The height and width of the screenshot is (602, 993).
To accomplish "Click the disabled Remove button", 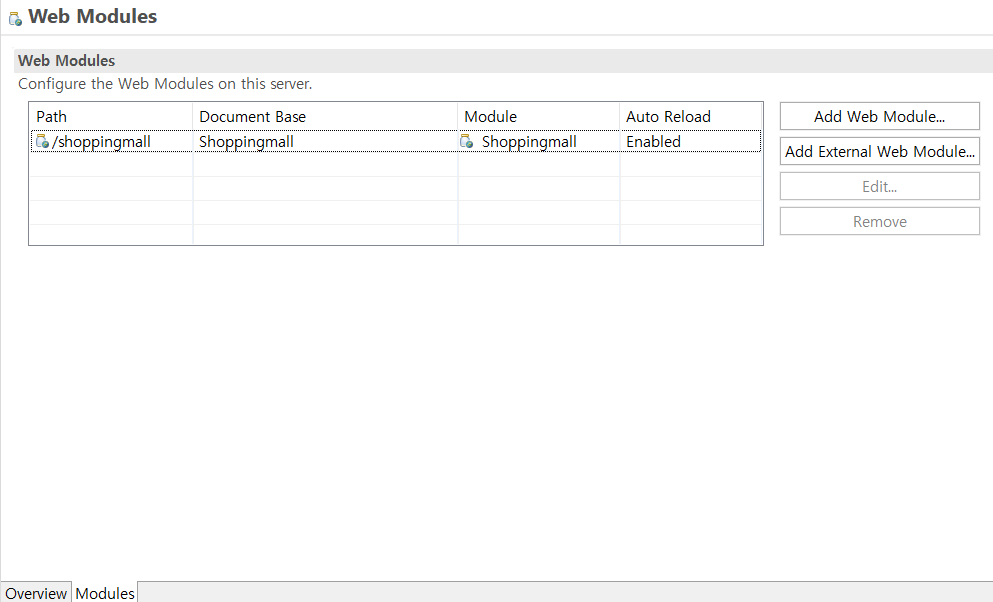I will [x=879, y=222].
